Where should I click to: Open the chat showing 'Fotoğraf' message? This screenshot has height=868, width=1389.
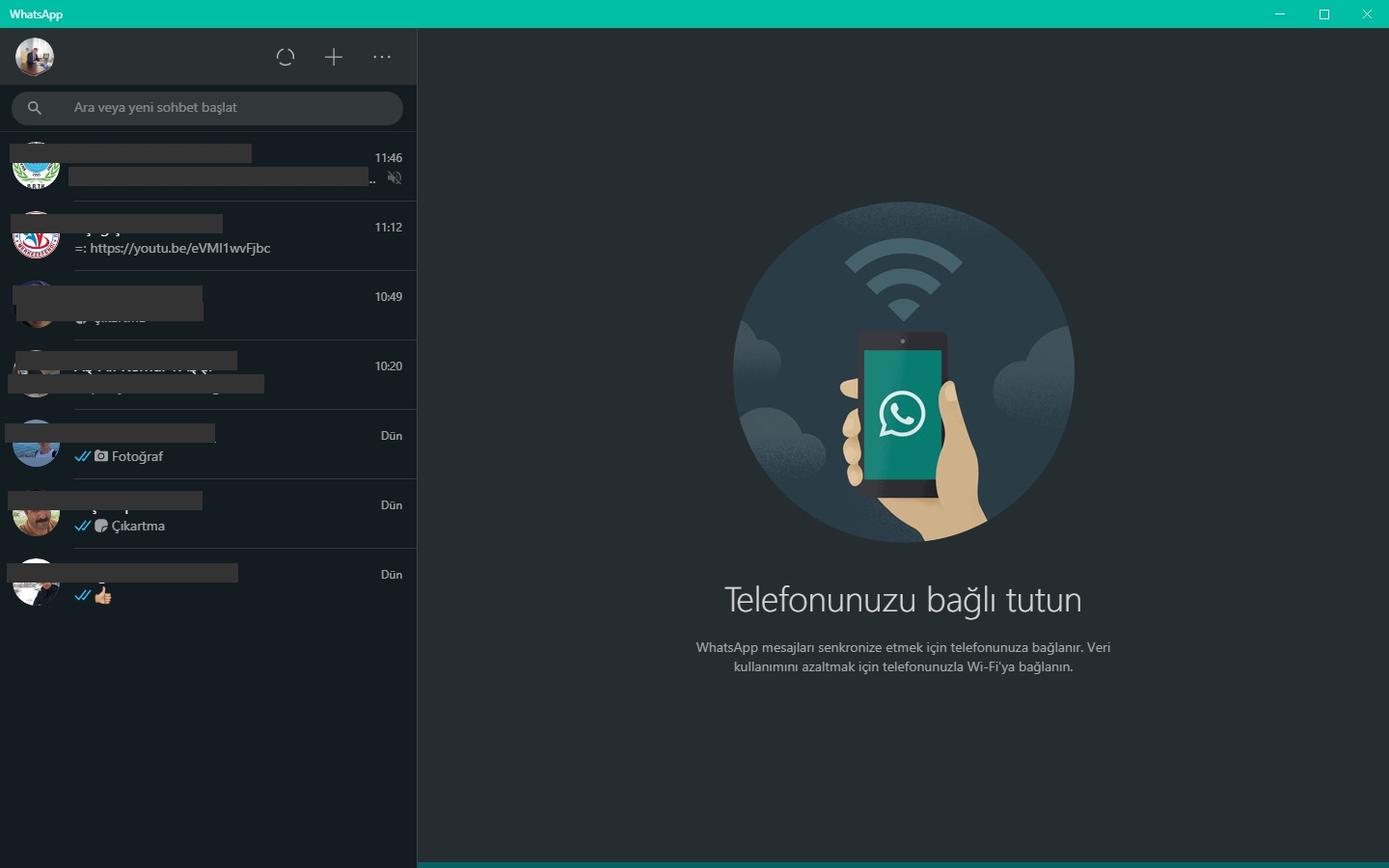pos(208,445)
